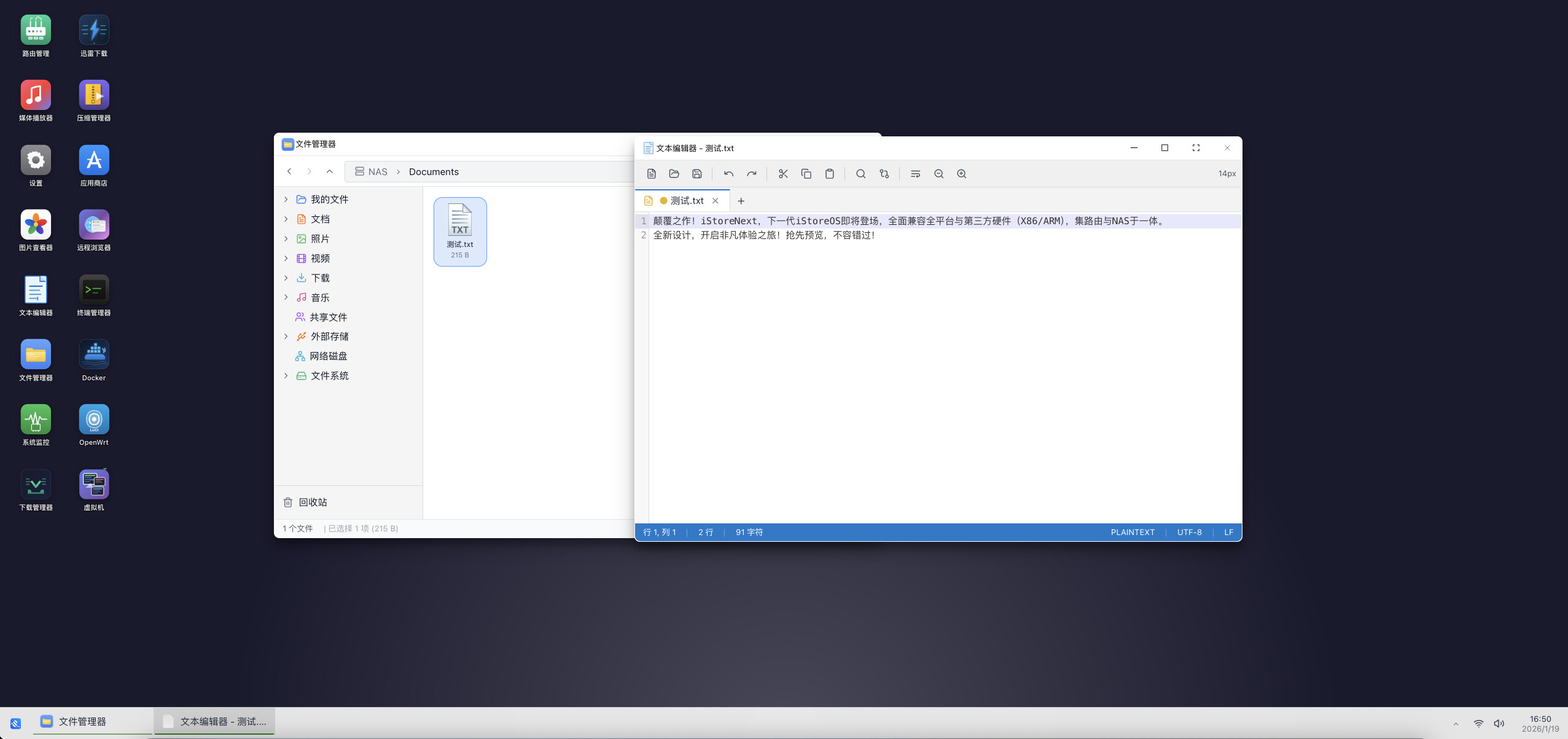Click the New file document icon

pos(651,174)
